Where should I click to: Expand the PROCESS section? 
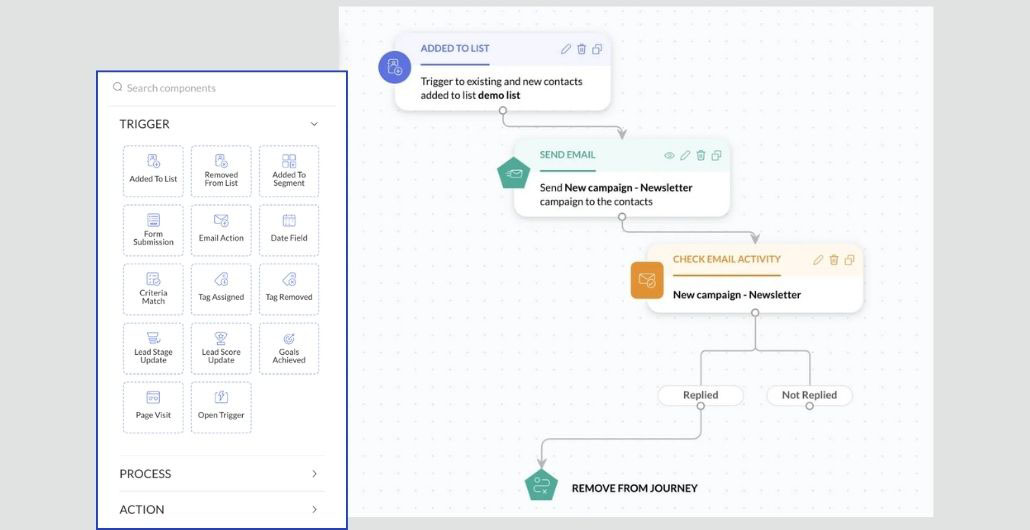pos(314,474)
